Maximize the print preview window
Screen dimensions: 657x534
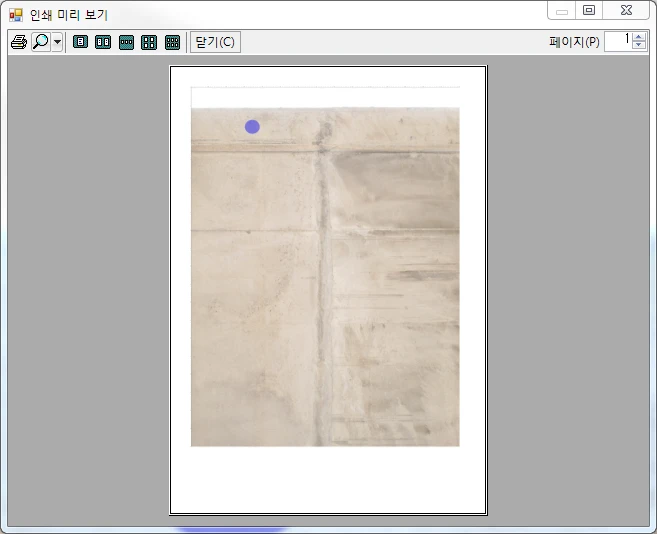(x=589, y=10)
